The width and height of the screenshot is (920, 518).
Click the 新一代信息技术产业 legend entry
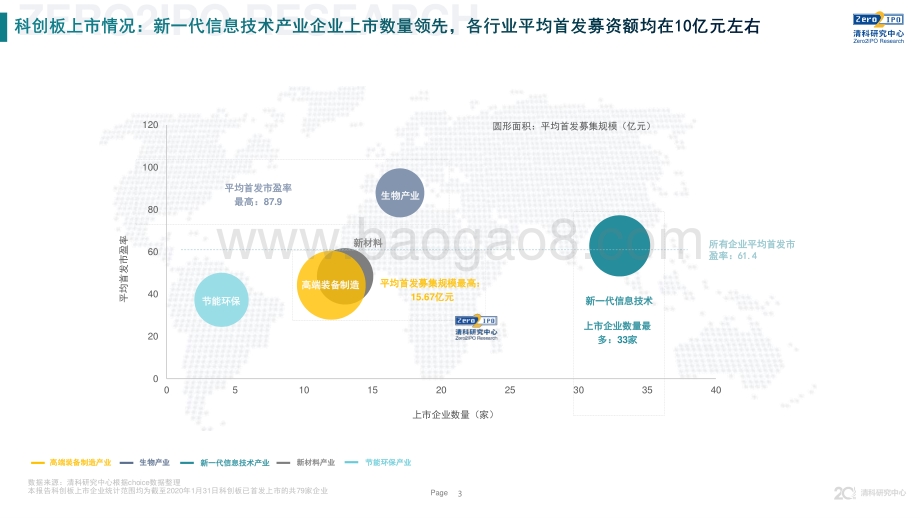point(225,462)
